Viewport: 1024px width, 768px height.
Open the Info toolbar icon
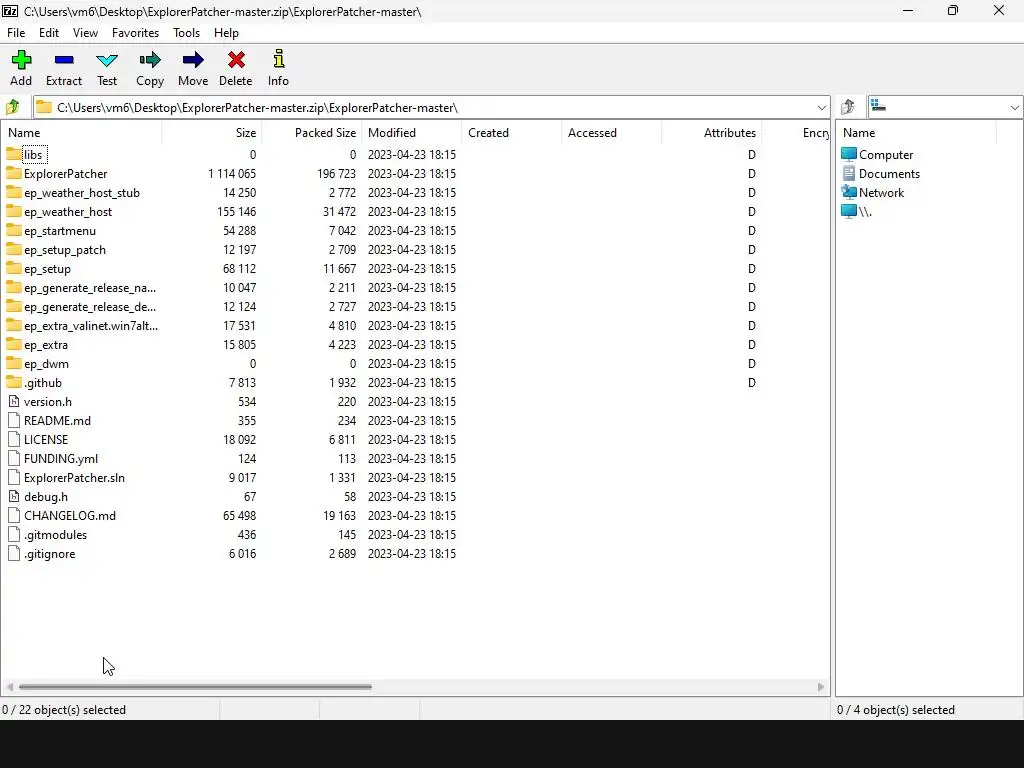point(278,59)
